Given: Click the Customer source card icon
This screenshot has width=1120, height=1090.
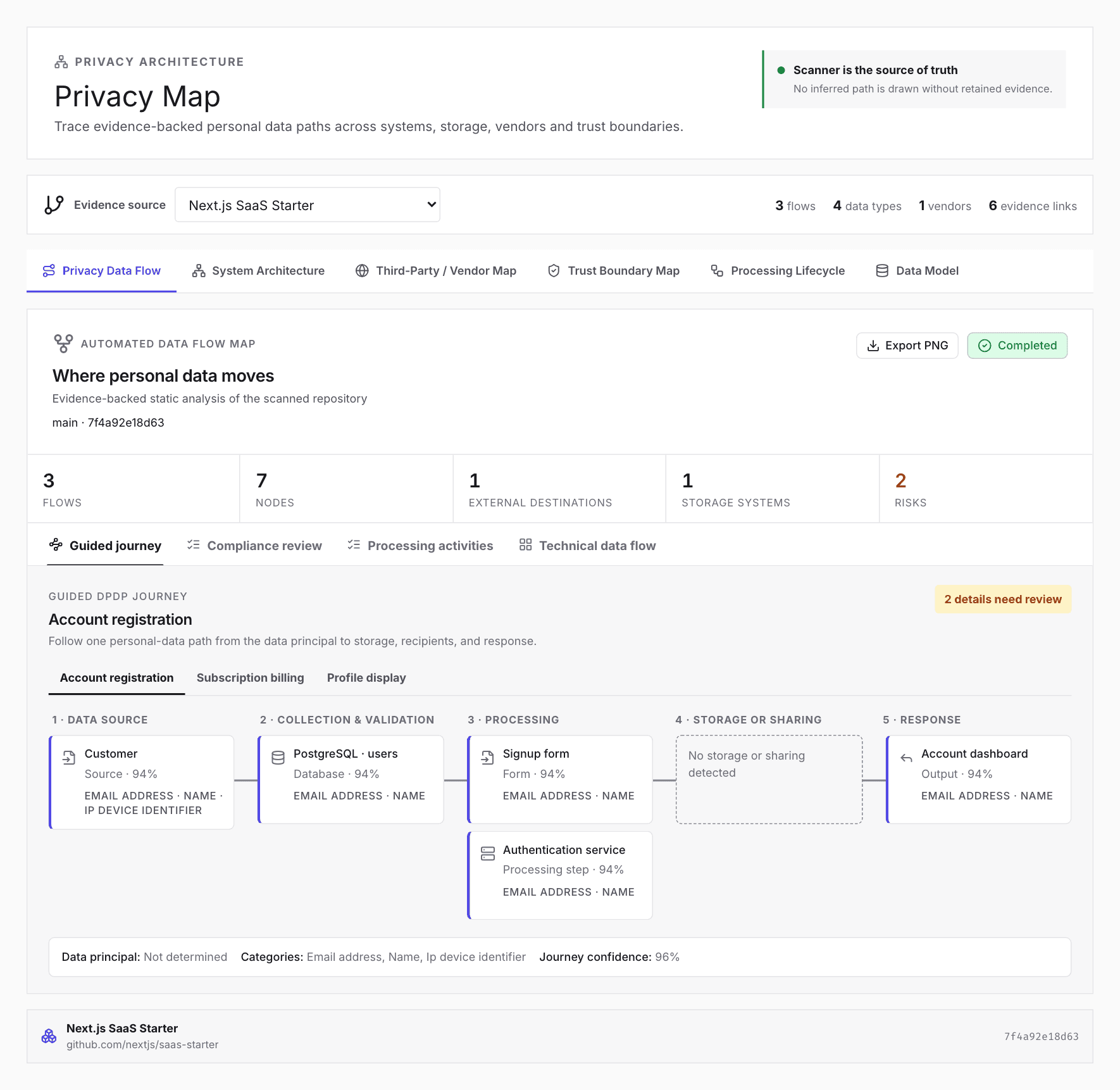Looking at the screenshot, I should click(x=69, y=758).
